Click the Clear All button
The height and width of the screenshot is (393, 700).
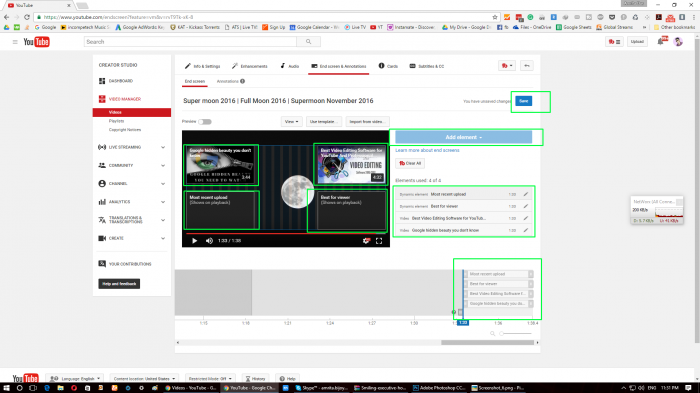click(x=410, y=163)
